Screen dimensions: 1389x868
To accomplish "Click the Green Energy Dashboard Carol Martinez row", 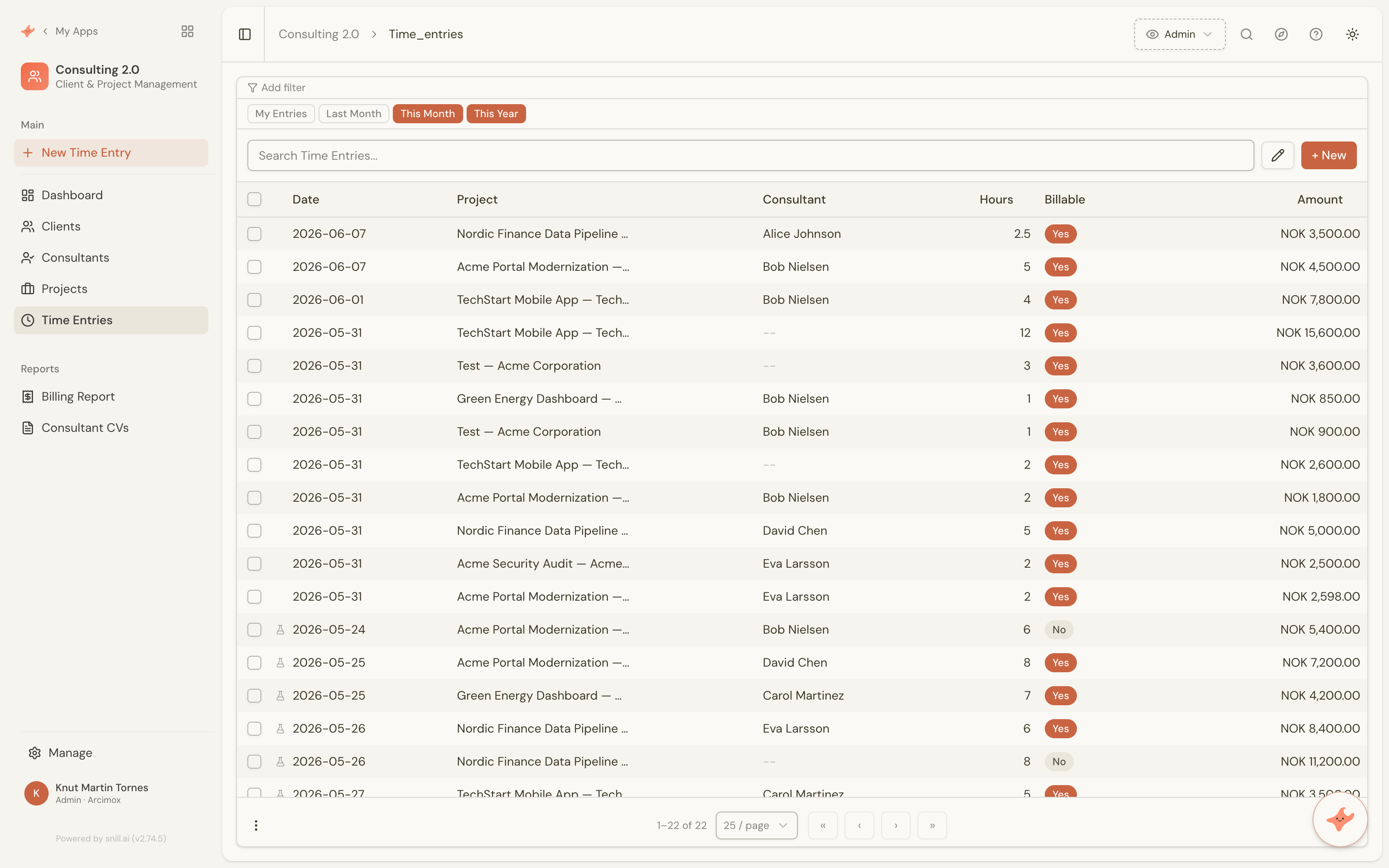I will pyautogui.click(x=802, y=696).
